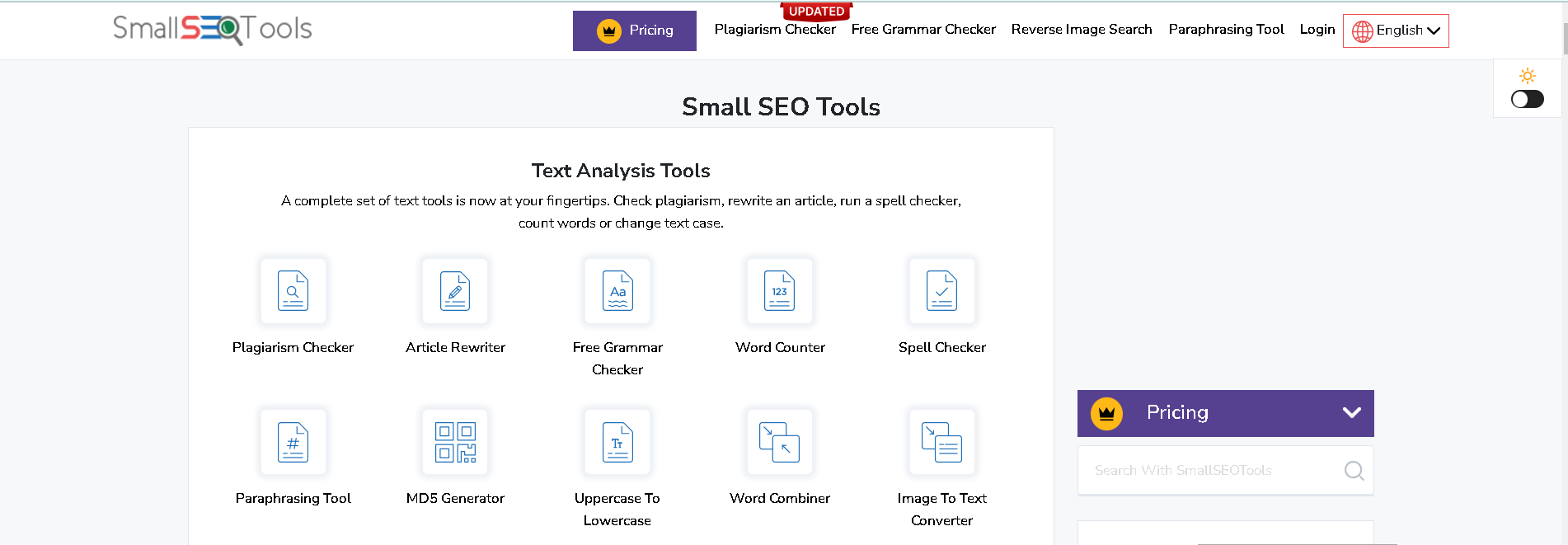Click the magnifier icon in search box
This screenshot has height=545, width=1568.
click(x=1354, y=470)
